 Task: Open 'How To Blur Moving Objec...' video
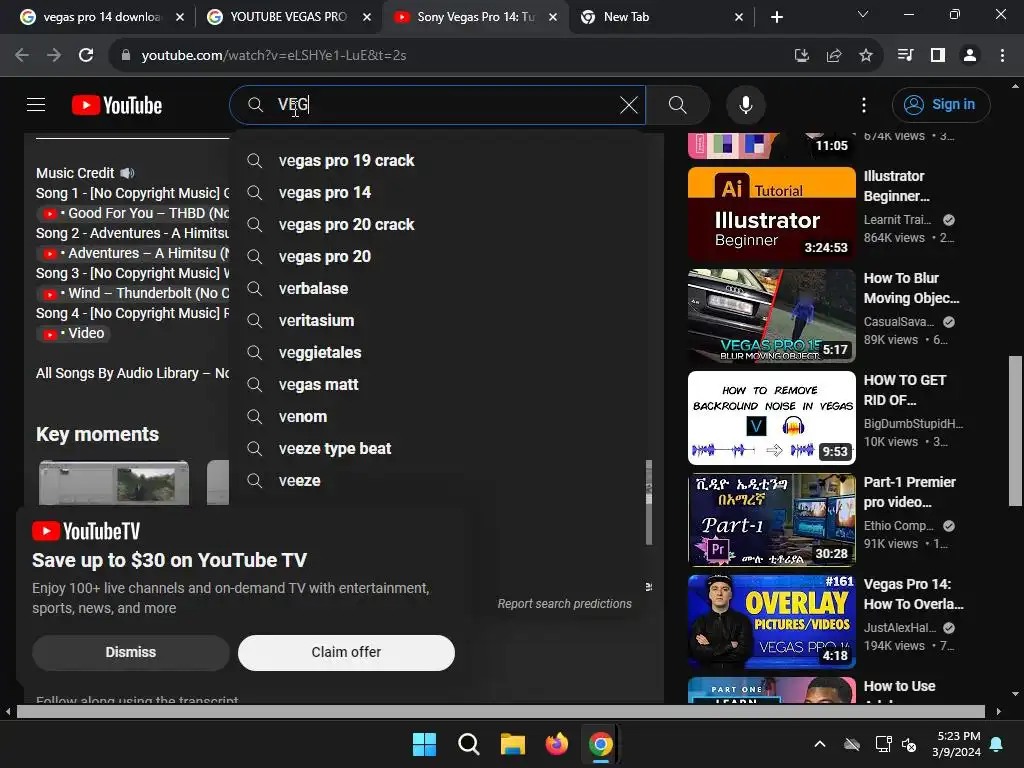(x=911, y=288)
